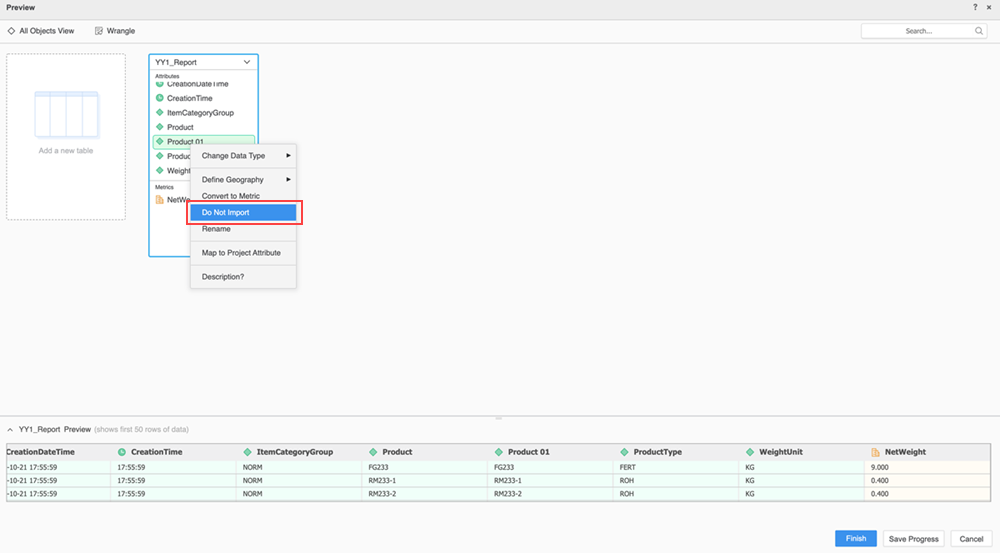This screenshot has width=1000, height=553.
Task: Open the Change Data Type submenu
Action: point(243,156)
